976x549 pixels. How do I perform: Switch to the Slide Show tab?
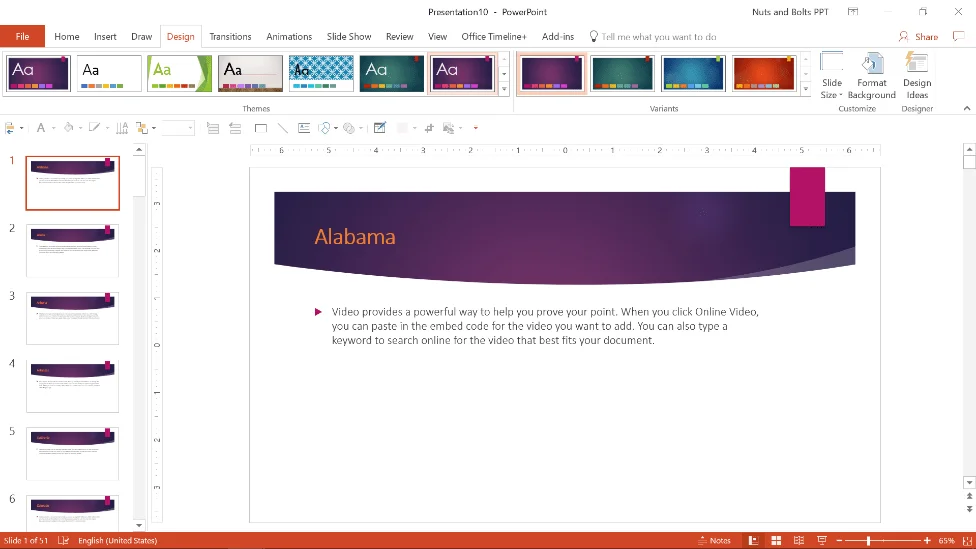coord(349,37)
